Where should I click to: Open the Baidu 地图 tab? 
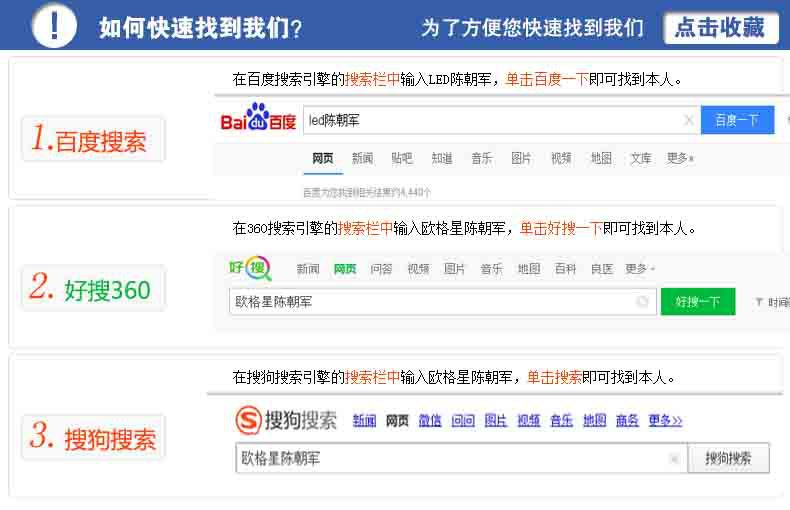pyautogui.click(x=601, y=159)
